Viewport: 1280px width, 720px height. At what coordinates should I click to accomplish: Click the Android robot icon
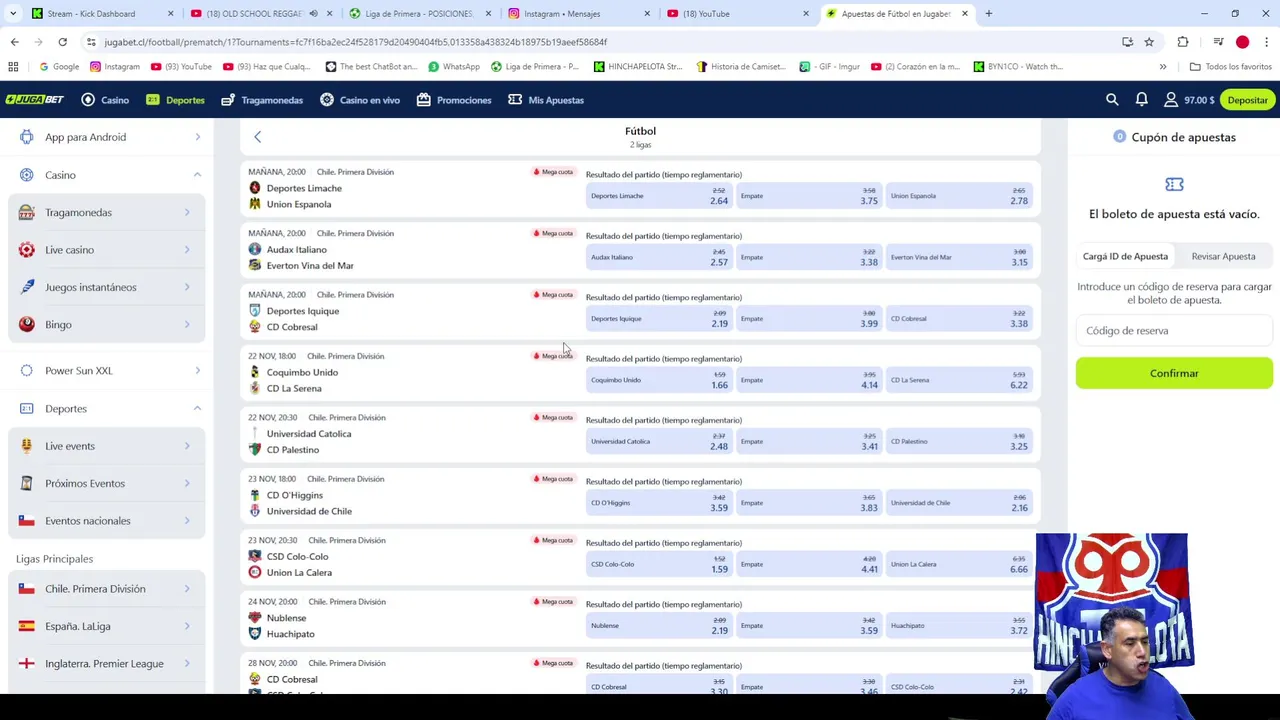pyautogui.click(x=26, y=137)
